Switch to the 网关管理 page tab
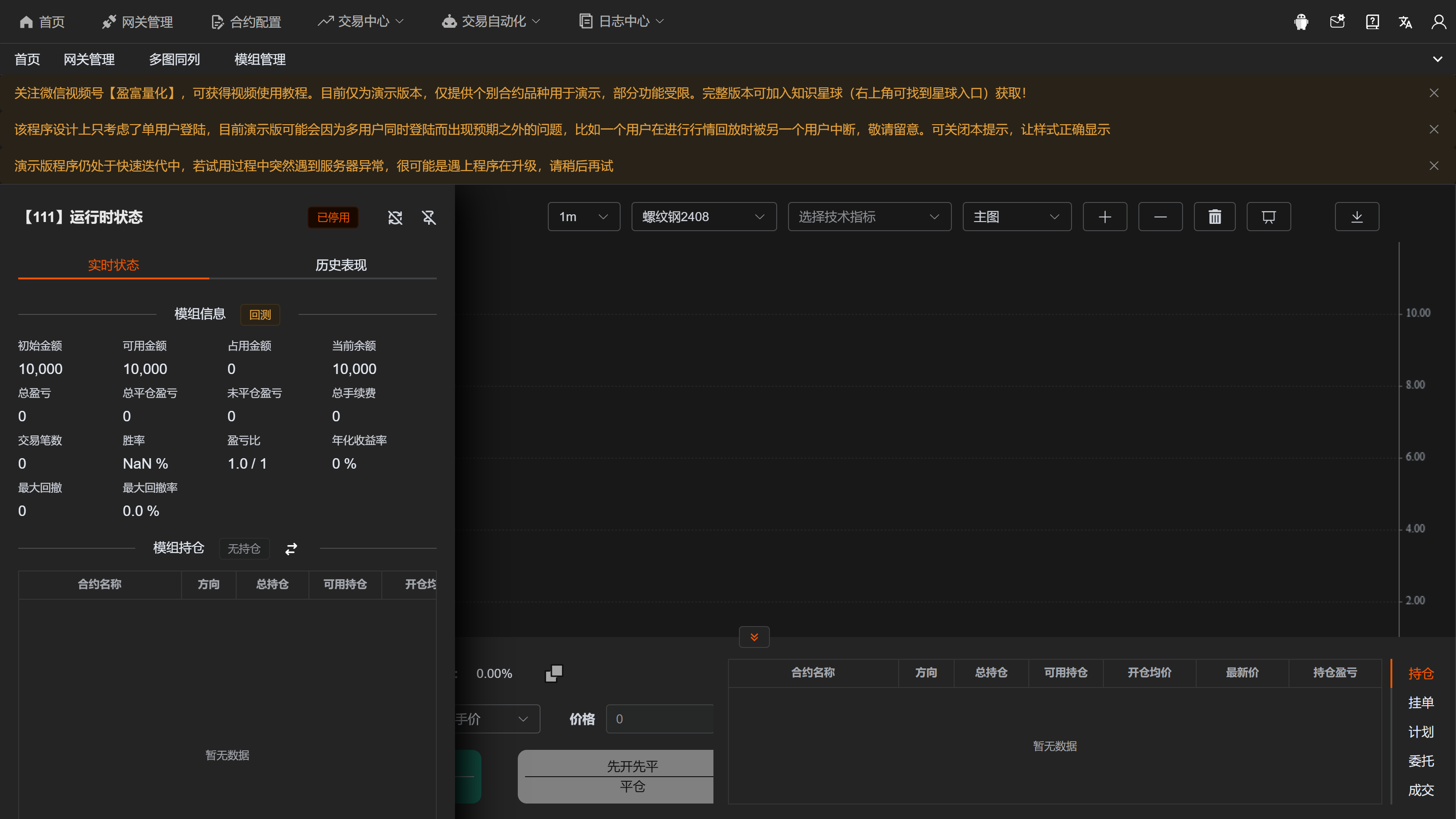The height and width of the screenshot is (819, 1456). [x=89, y=59]
